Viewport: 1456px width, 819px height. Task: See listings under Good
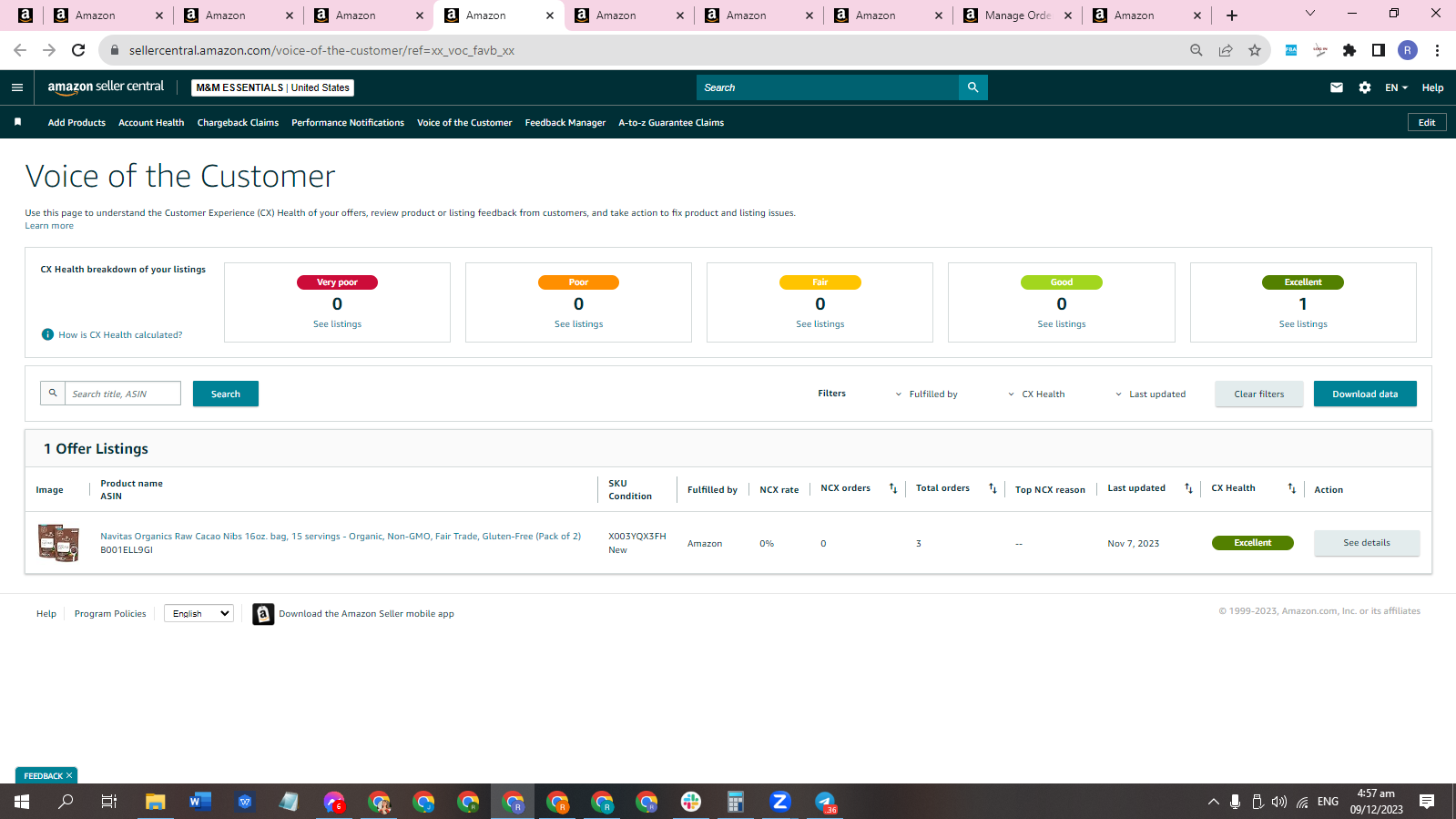pos(1062,324)
